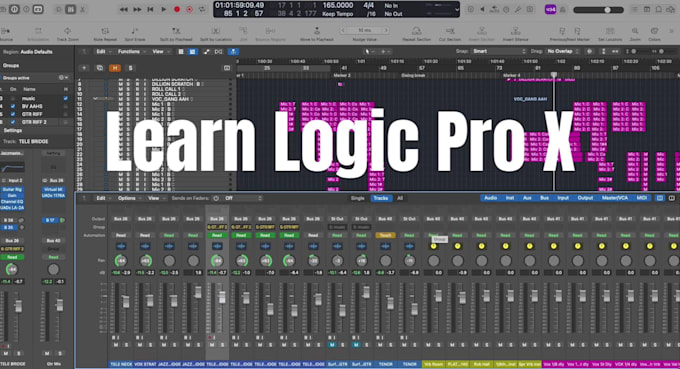Image resolution: width=680 pixels, height=369 pixels.
Task: Open the List Editors button
Action: tap(634, 9)
